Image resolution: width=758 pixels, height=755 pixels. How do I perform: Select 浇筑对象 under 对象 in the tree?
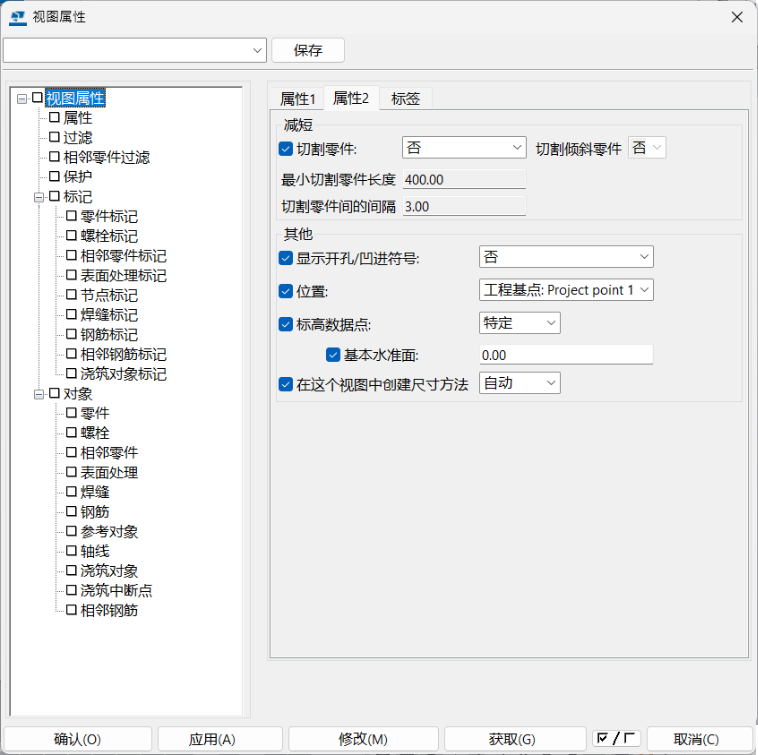tap(109, 571)
